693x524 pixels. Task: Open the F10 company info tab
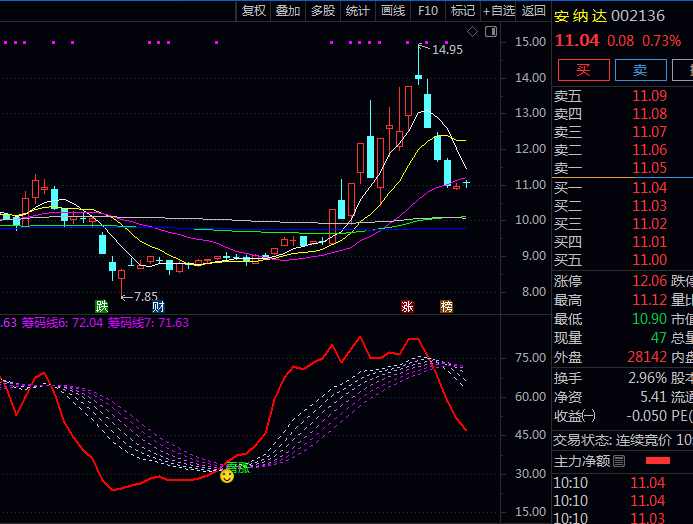[428, 11]
